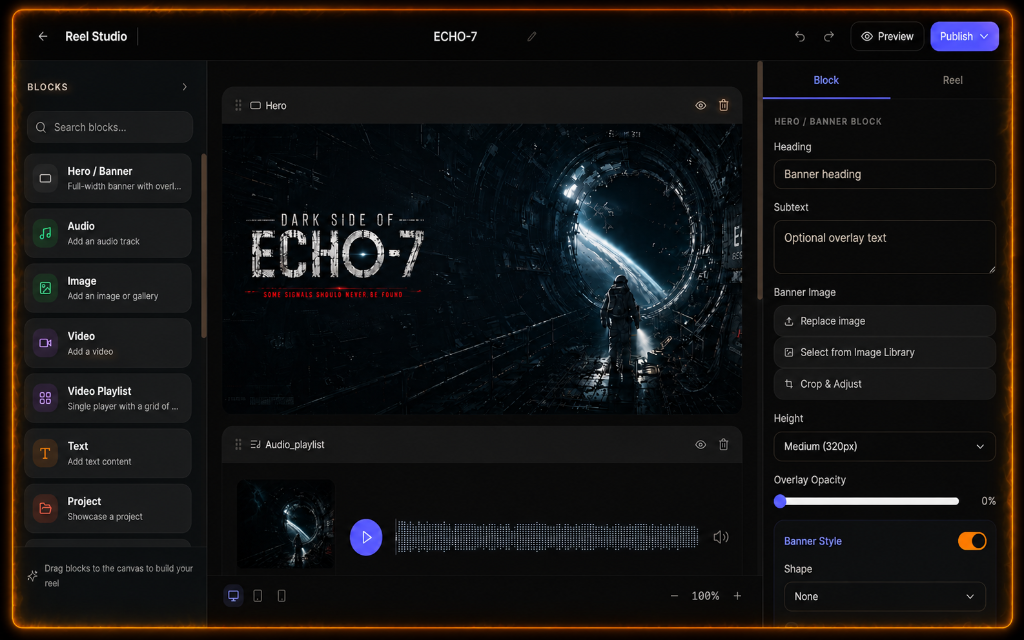Switch to desktop preview mode
Image resolution: width=1024 pixels, height=640 pixels.
(233, 596)
